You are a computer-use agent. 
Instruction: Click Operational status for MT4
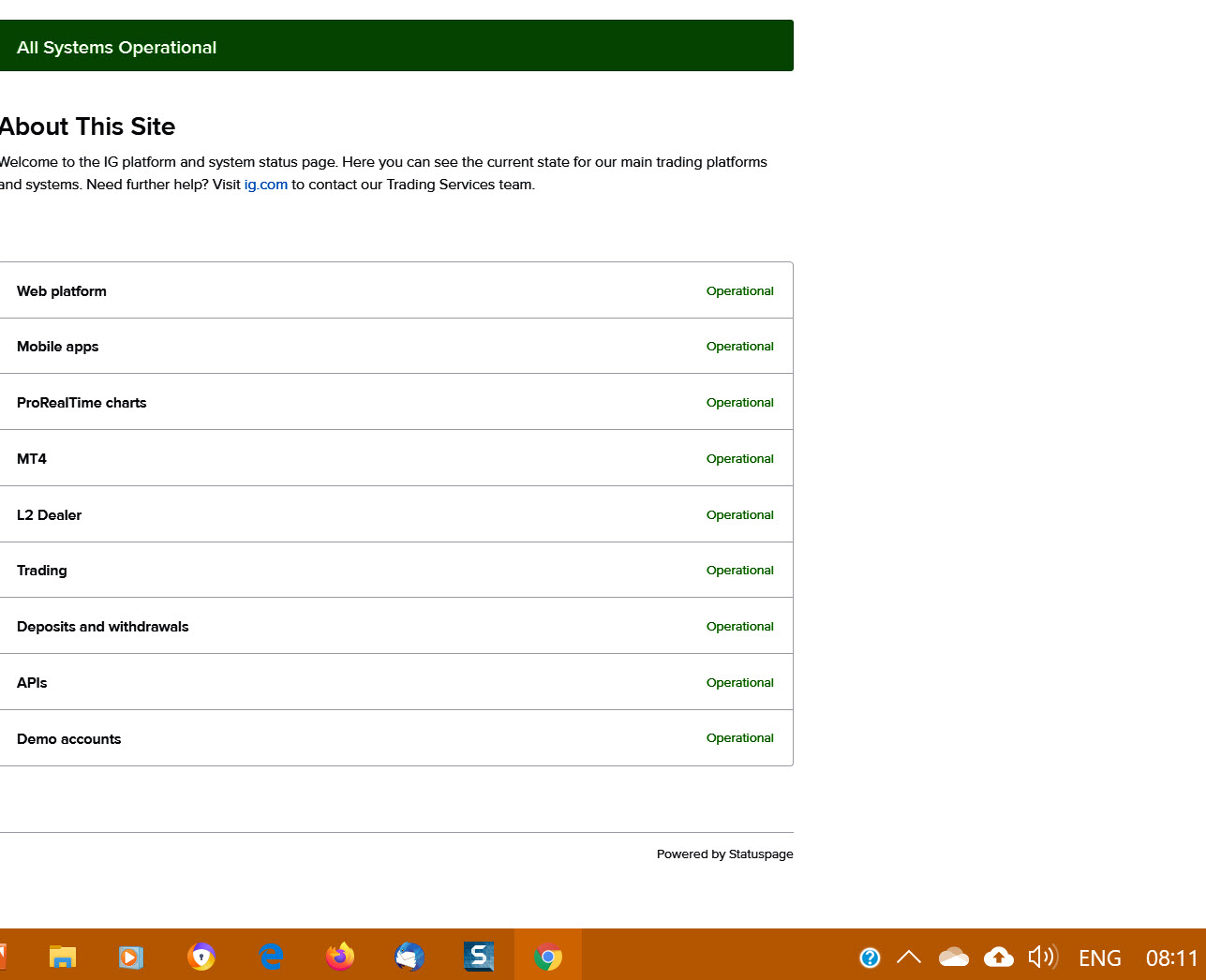(740, 459)
